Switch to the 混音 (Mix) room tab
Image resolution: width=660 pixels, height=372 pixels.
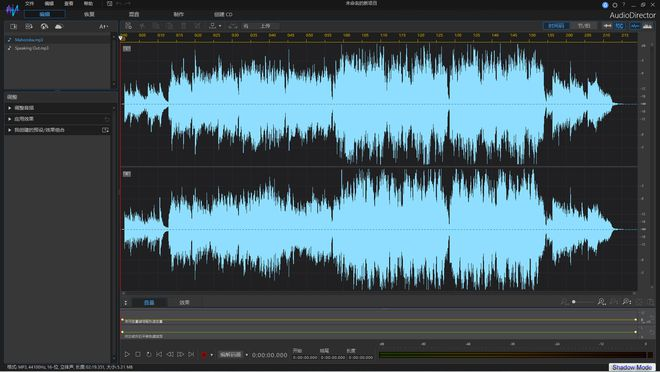[x=134, y=14]
